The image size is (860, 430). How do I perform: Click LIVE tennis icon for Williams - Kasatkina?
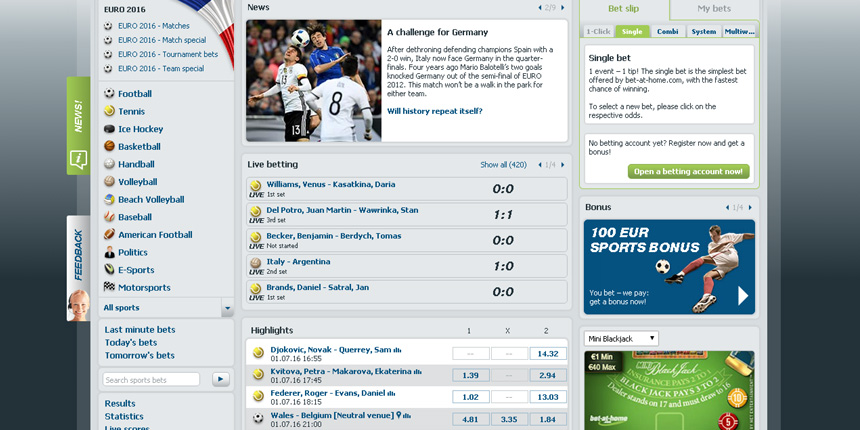click(x=256, y=188)
